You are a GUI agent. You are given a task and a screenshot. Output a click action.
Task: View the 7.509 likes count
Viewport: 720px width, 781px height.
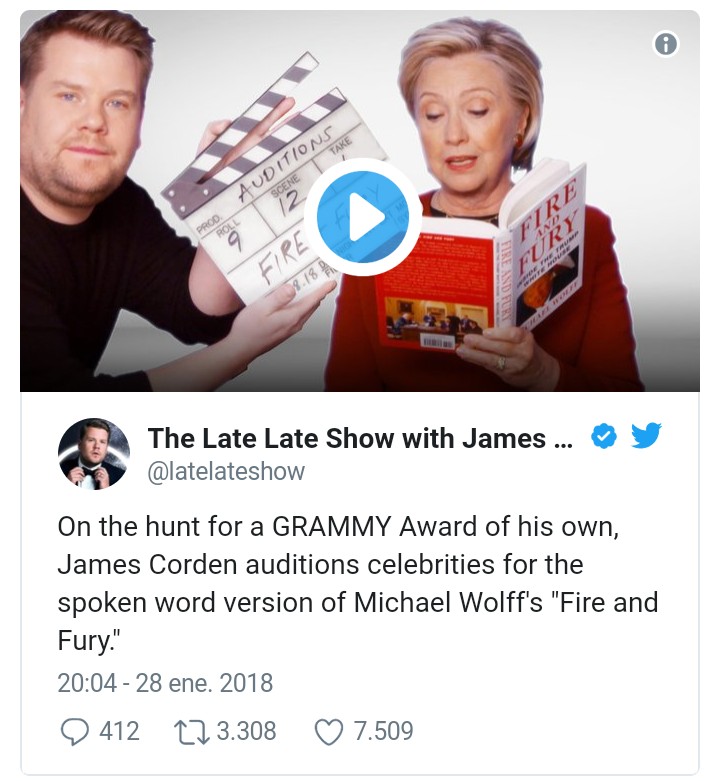point(383,731)
